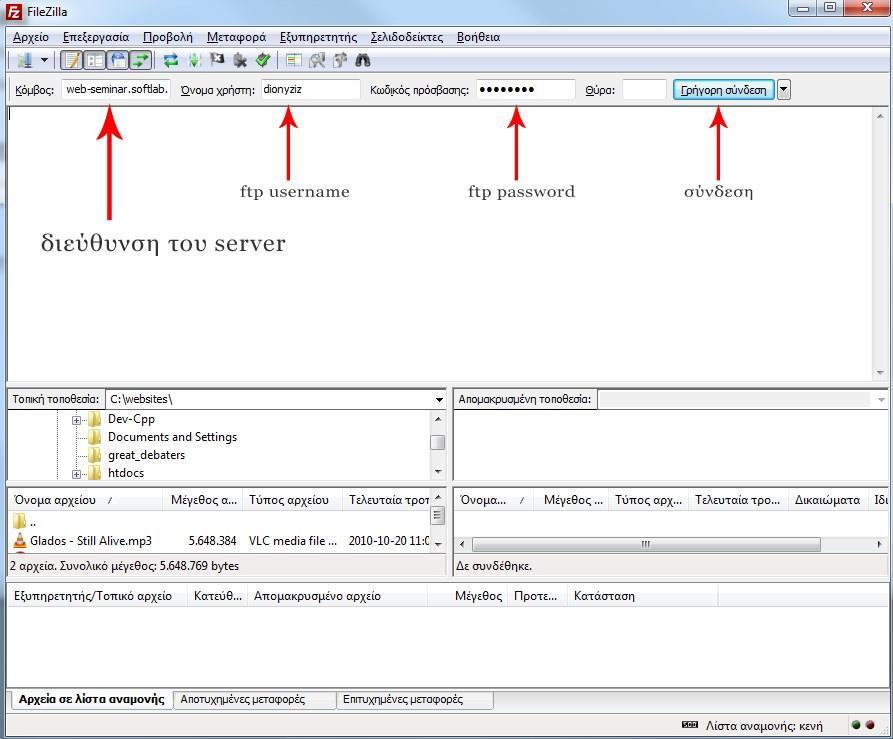
Task: Open the remote location path dropdown
Action: (x=881, y=400)
